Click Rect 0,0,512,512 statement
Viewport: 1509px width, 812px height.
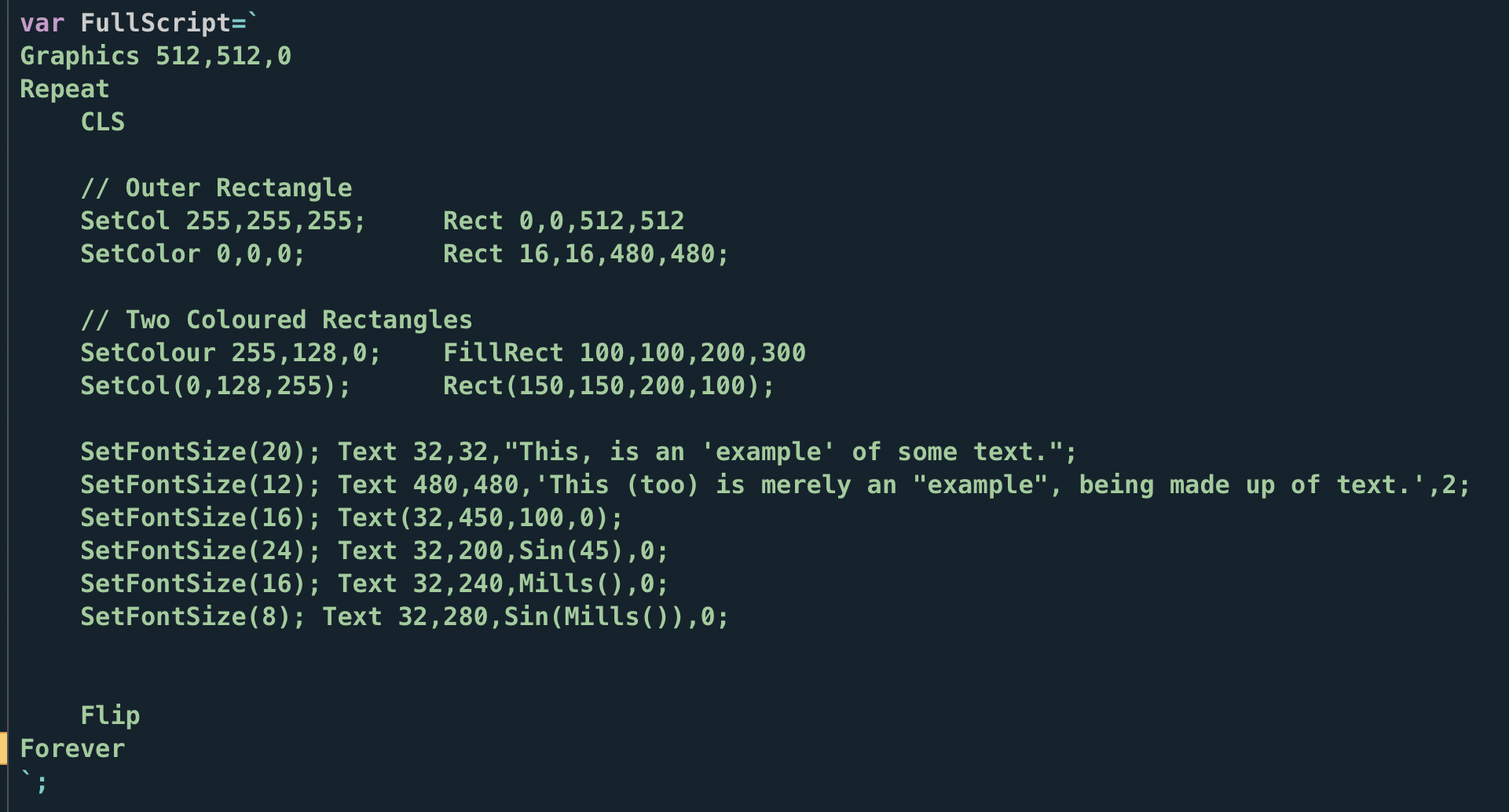pyautogui.click(x=563, y=221)
